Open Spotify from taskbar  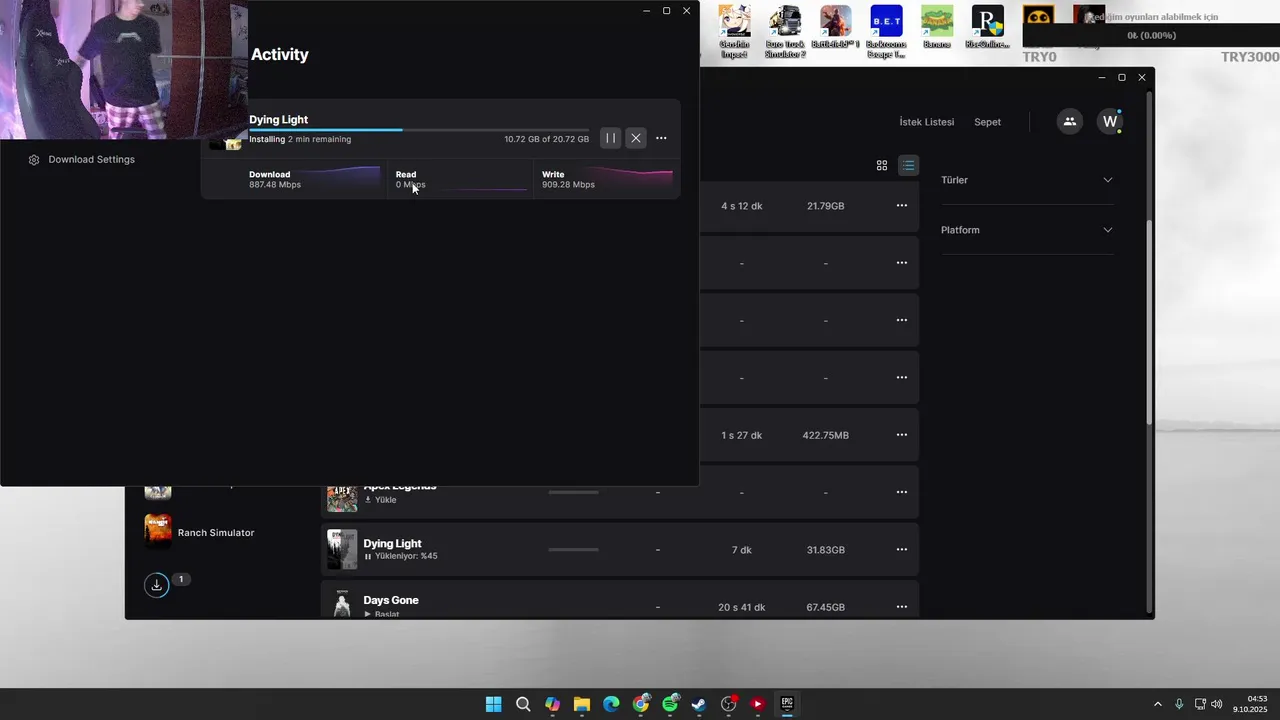pos(670,704)
